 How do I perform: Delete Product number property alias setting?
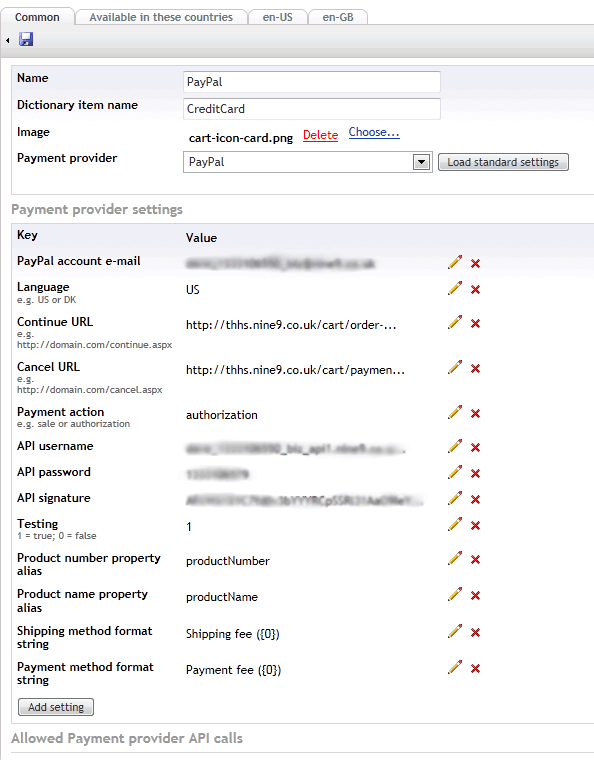click(x=475, y=560)
